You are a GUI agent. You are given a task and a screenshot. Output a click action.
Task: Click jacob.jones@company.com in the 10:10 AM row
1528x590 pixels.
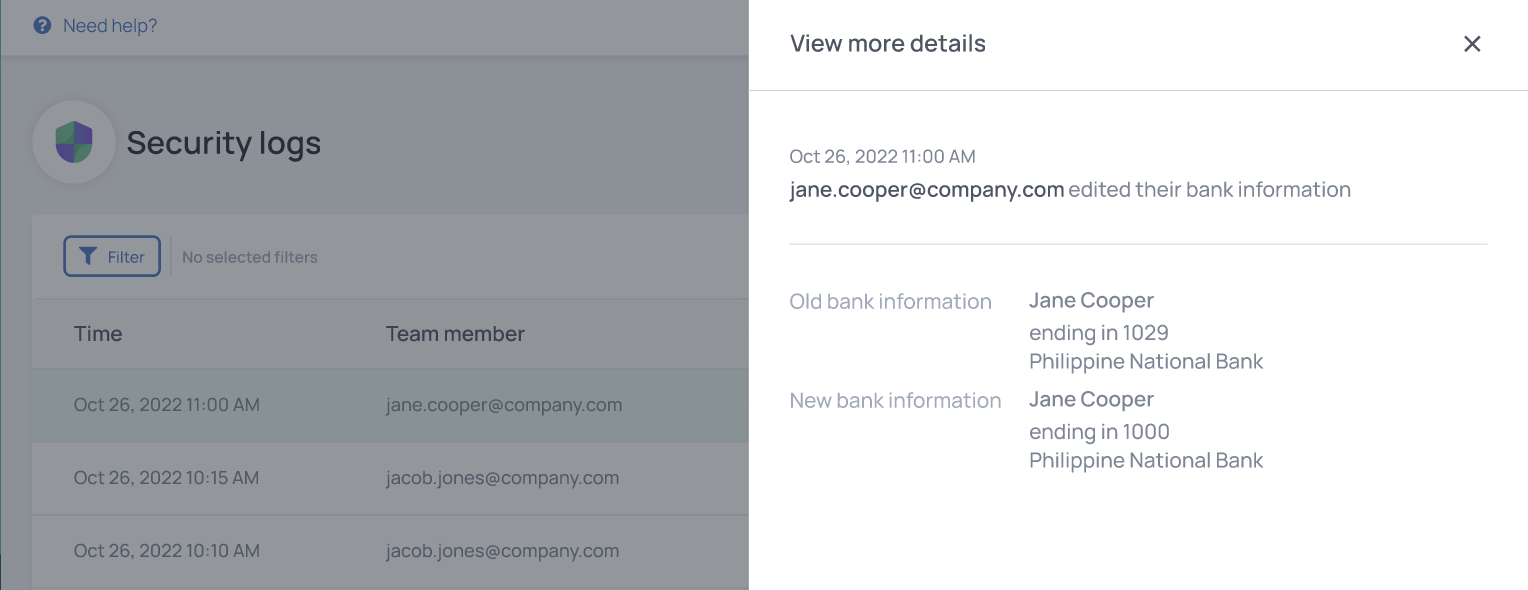[502, 551]
